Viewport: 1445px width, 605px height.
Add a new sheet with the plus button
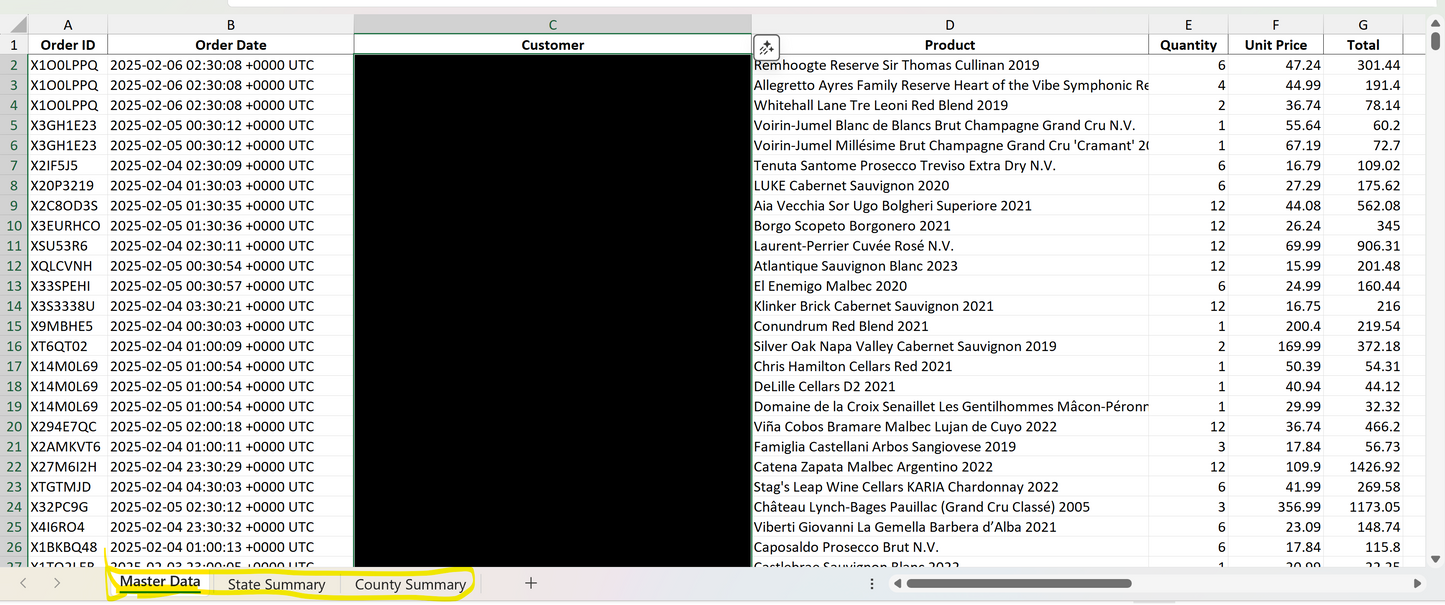pyautogui.click(x=531, y=583)
